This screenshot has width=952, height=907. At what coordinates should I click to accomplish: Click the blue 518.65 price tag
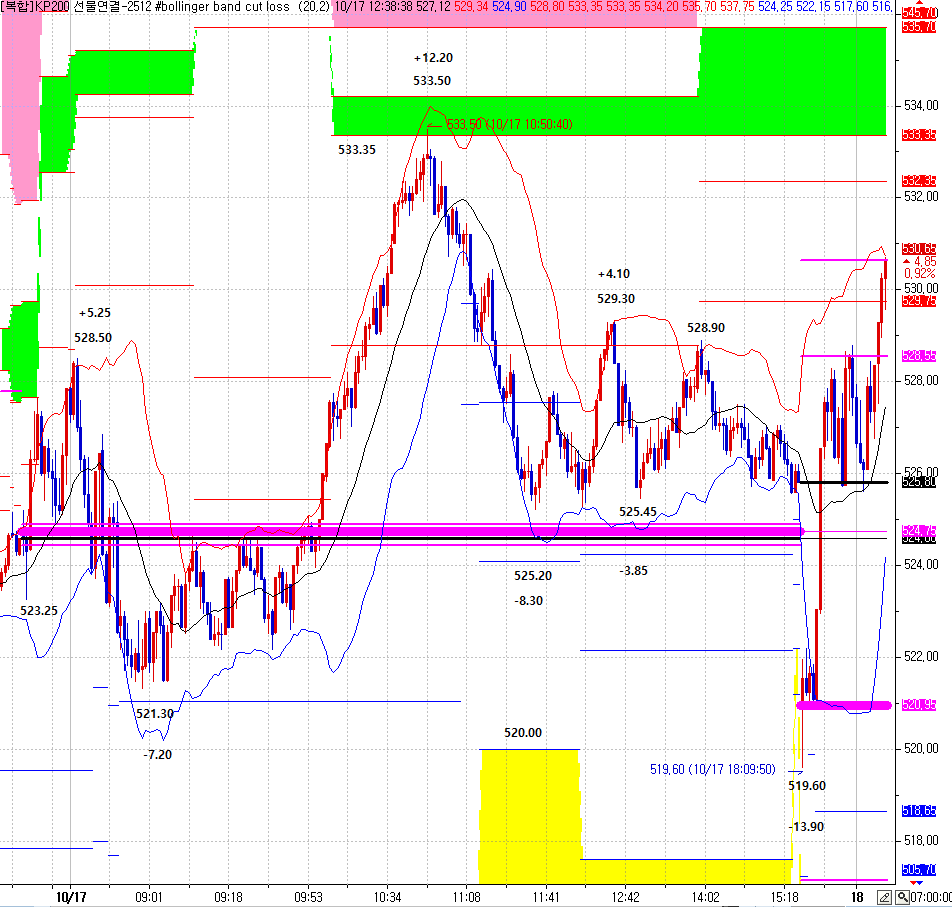pos(918,812)
